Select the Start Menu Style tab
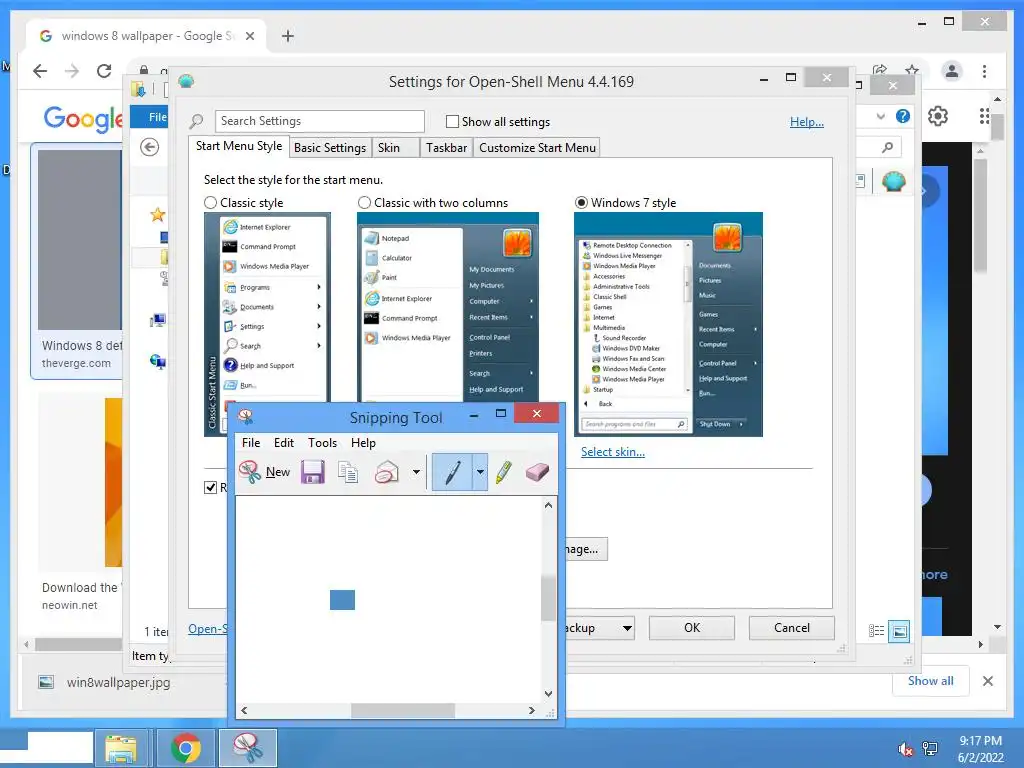Image resolution: width=1024 pixels, height=768 pixels. tap(239, 146)
